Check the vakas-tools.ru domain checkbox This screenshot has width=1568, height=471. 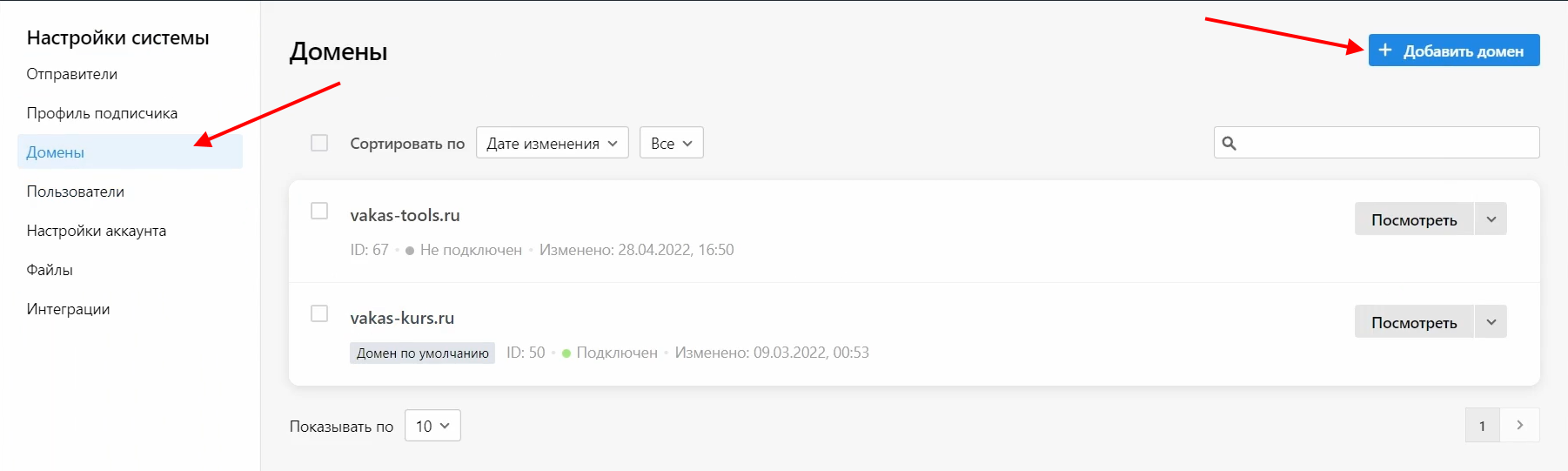[x=319, y=211]
